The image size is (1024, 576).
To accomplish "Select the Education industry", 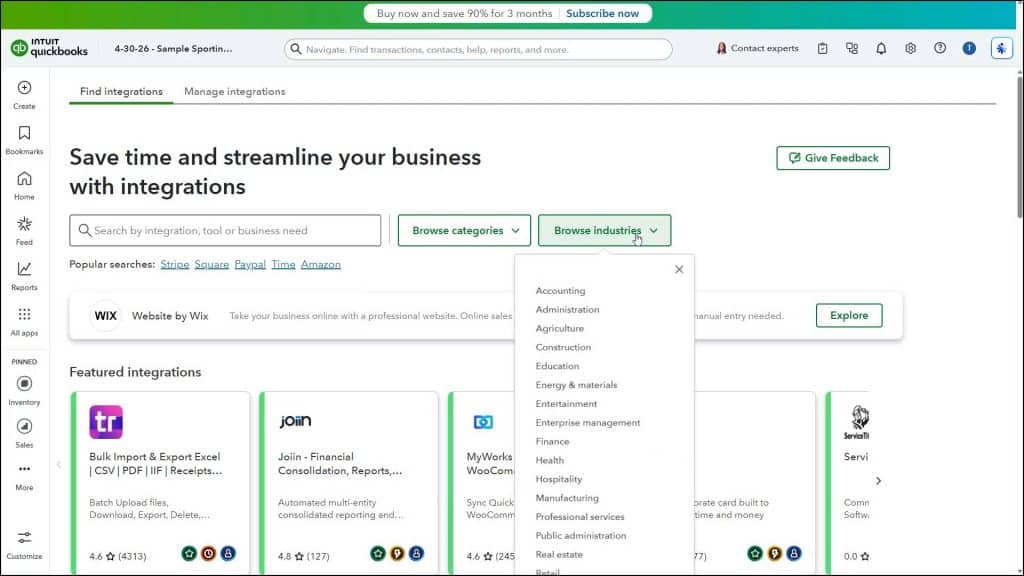I will click(x=557, y=366).
